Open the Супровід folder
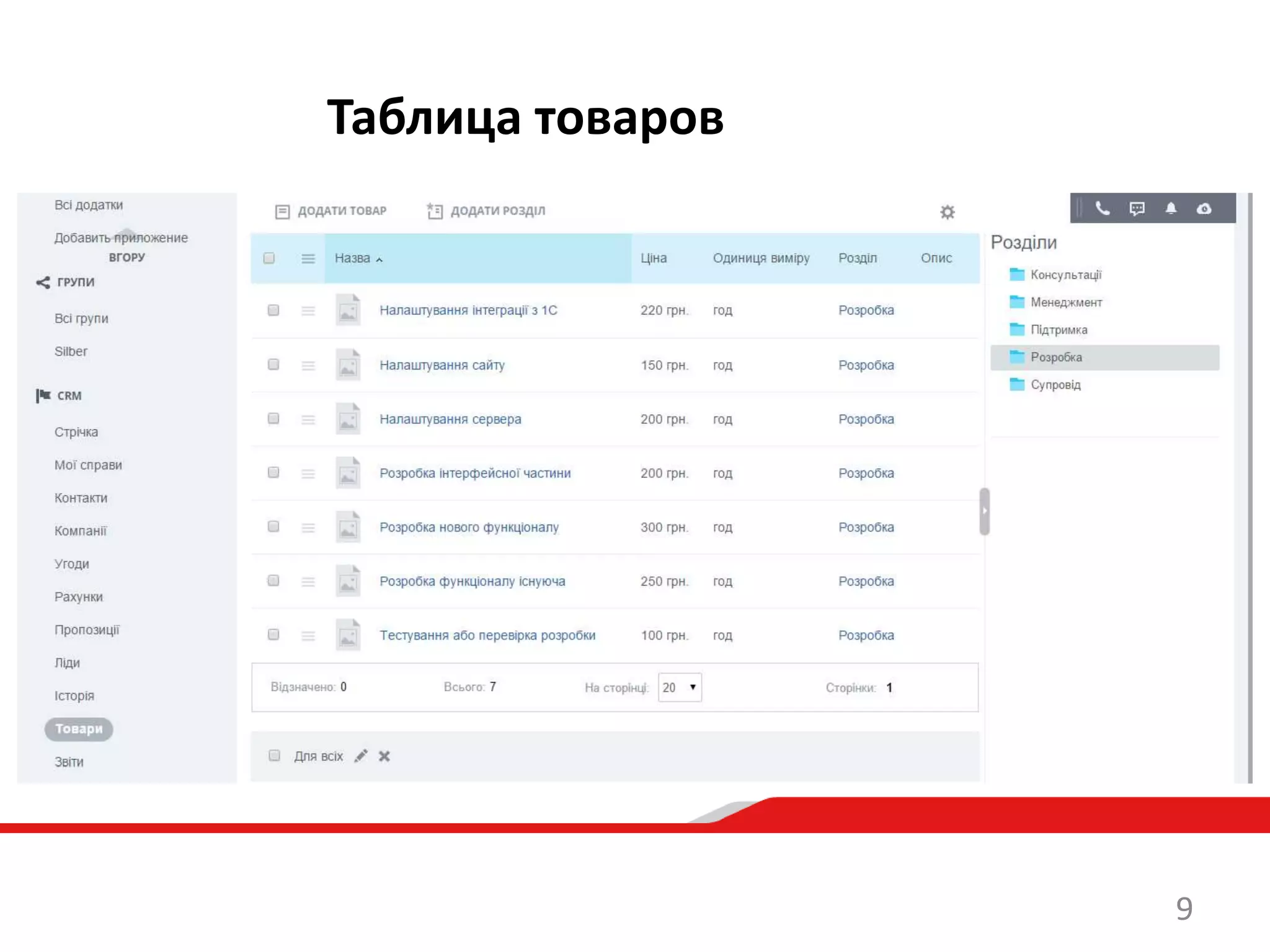 1045,384
